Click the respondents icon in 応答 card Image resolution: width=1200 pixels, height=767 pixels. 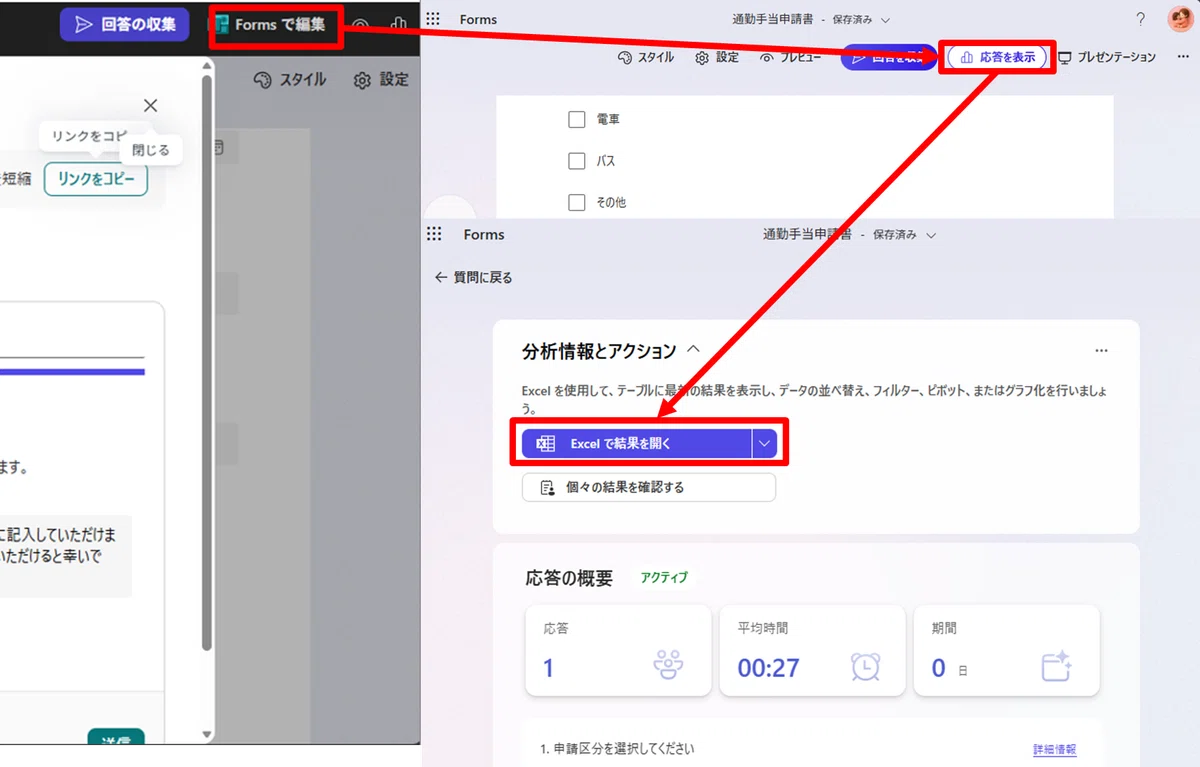pyautogui.click(x=668, y=665)
